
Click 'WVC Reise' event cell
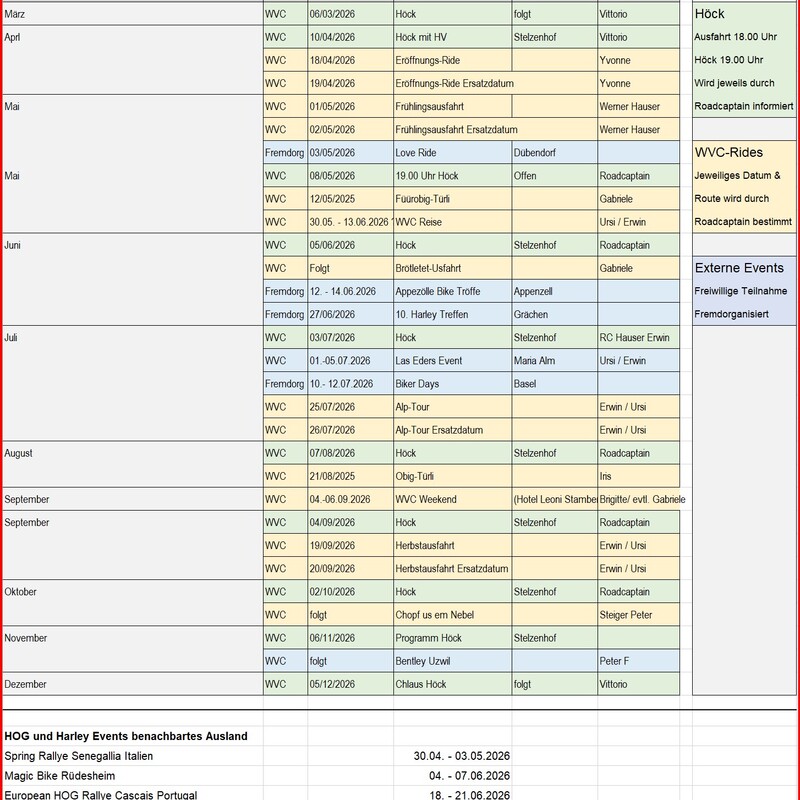coord(452,222)
